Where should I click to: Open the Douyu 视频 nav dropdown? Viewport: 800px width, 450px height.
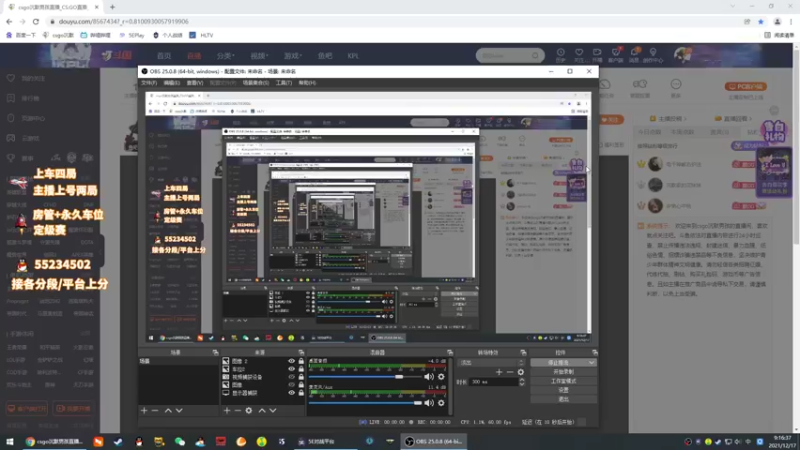point(259,56)
